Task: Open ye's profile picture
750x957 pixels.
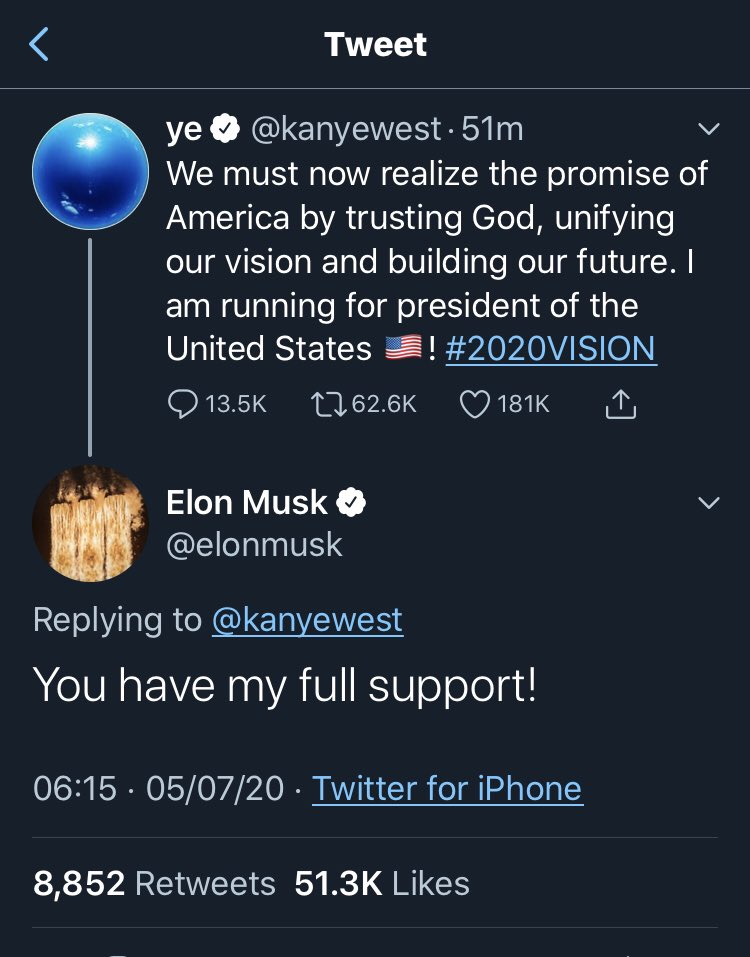Action: coord(91,168)
